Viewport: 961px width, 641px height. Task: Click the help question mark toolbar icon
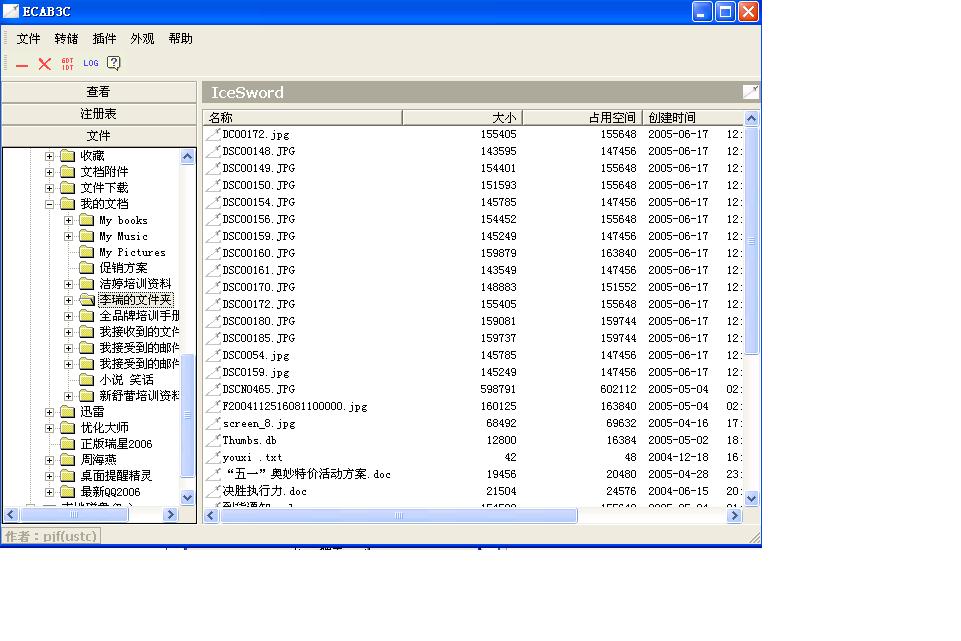(x=114, y=64)
